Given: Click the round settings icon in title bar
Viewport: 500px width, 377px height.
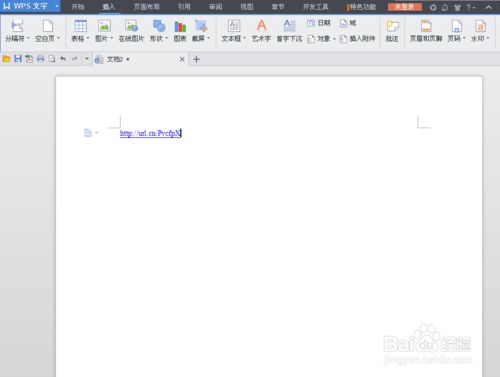Looking at the screenshot, I should pos(433,7).
